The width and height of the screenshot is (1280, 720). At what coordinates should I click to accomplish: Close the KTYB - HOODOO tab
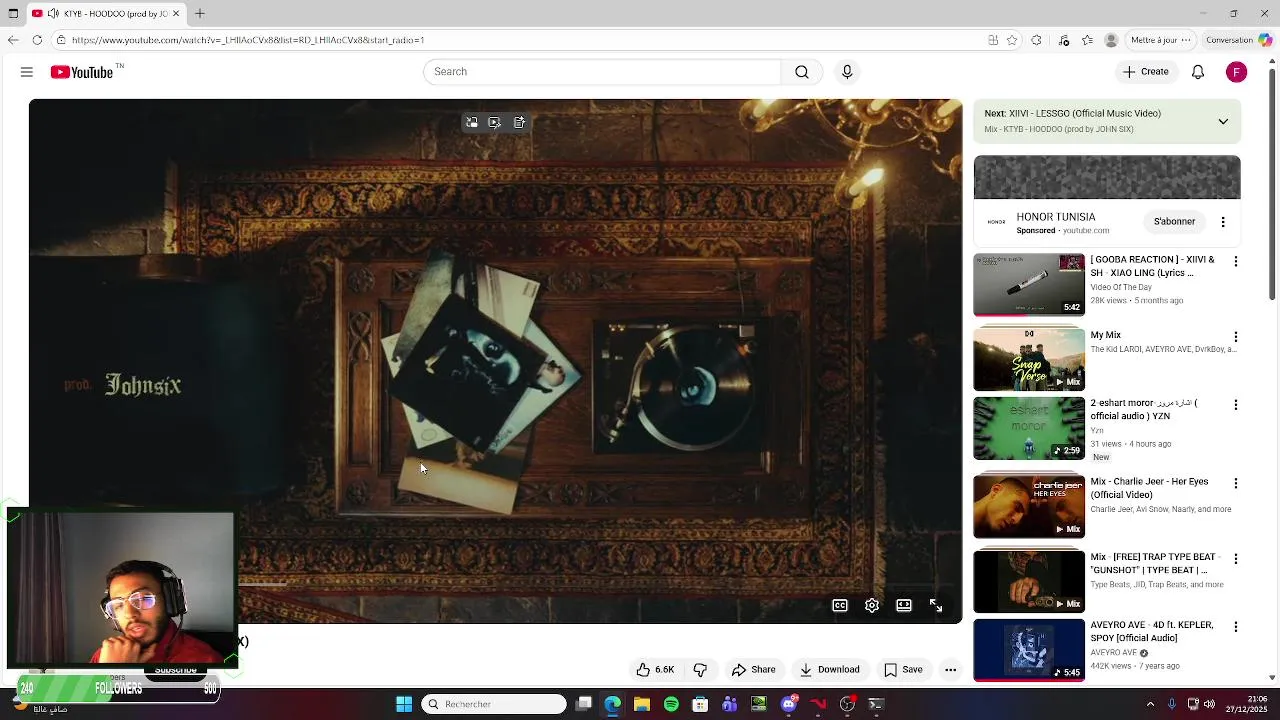coord(176,13)
